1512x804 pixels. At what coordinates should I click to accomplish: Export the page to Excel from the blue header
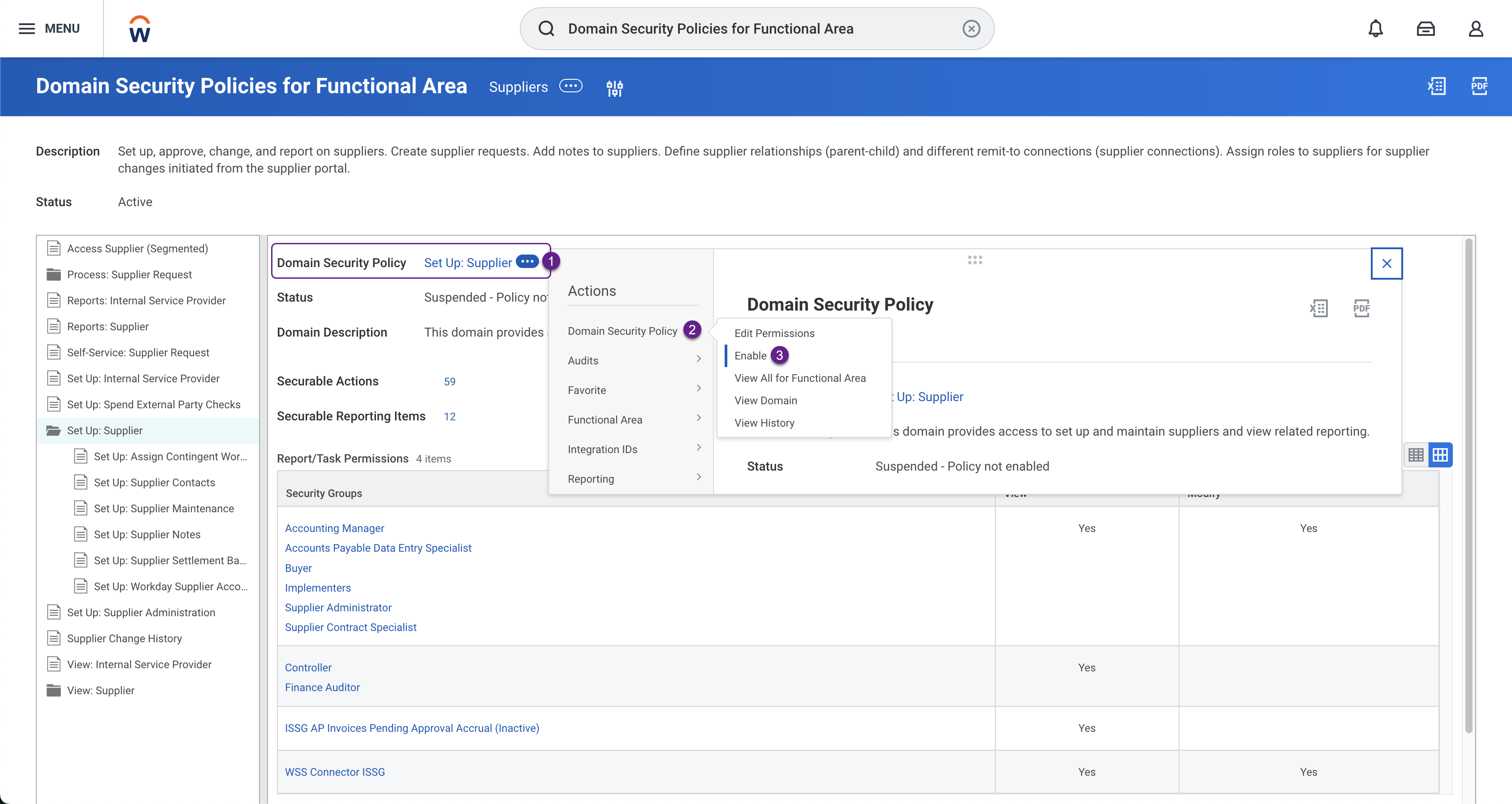point(1436,86)
